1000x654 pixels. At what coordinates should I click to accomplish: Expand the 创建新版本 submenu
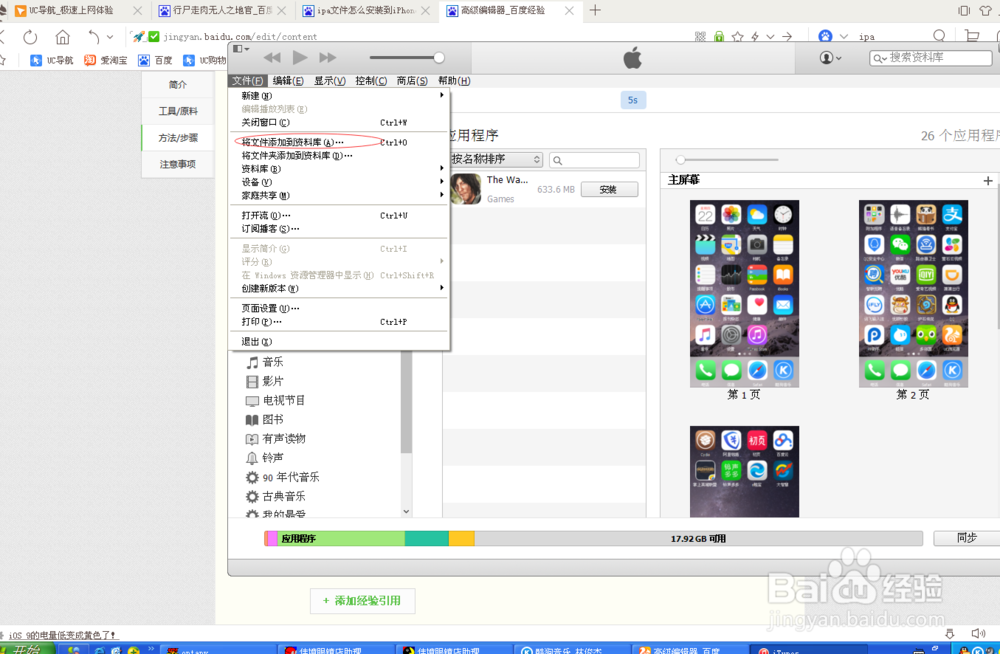(x=339, y=288)
